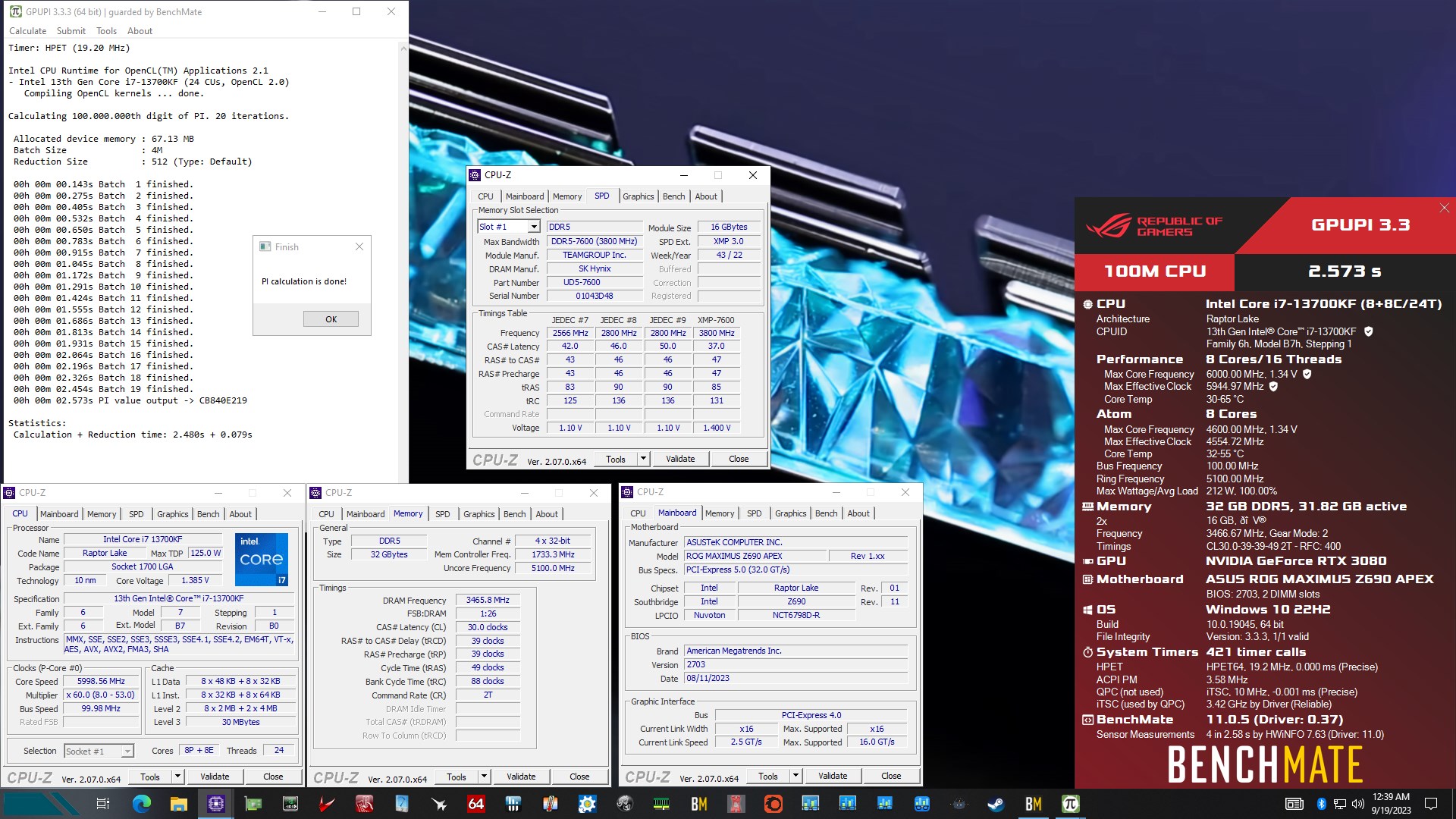Open GPUPI Tools menu
1456x819 pixels.
coord(106,31)
